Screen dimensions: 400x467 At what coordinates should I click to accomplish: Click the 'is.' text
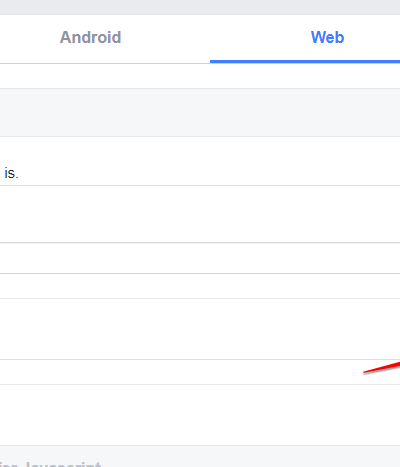11,173
